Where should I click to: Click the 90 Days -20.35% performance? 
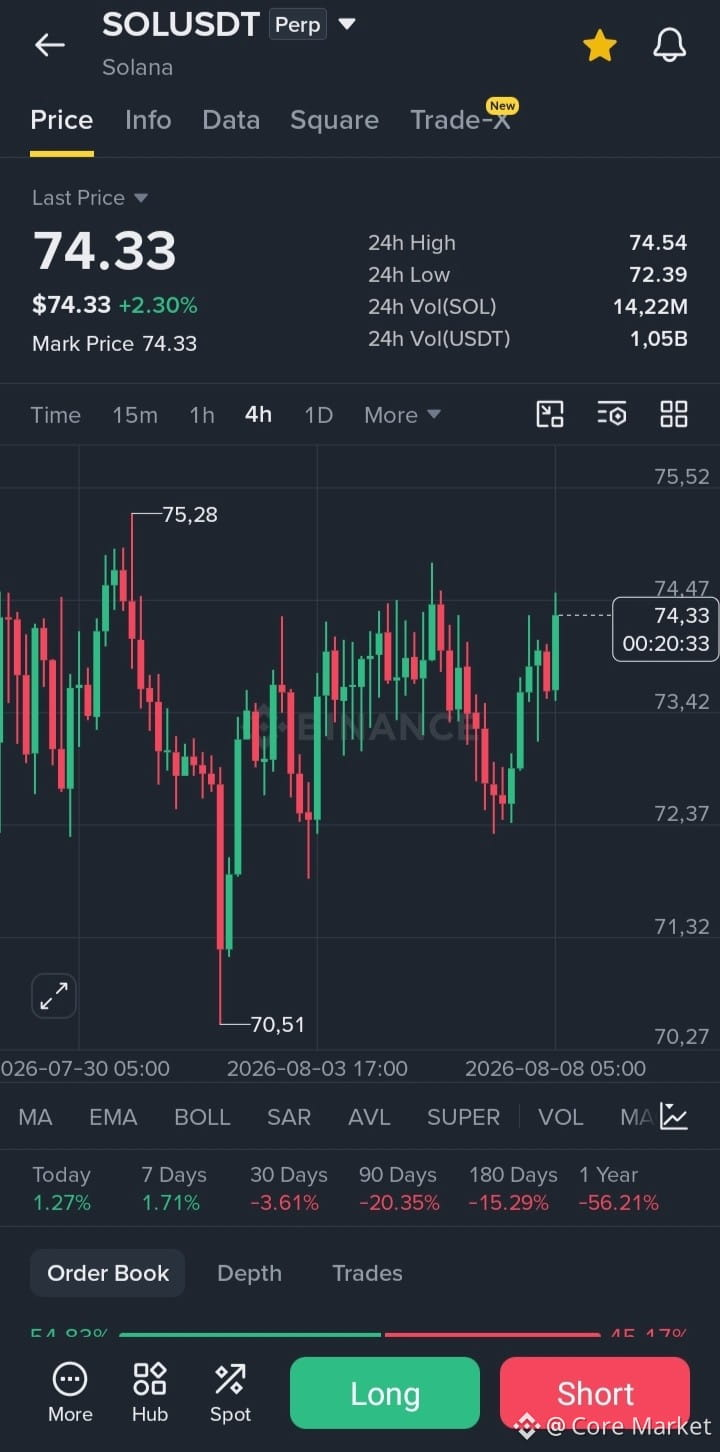click(399, 1188)
